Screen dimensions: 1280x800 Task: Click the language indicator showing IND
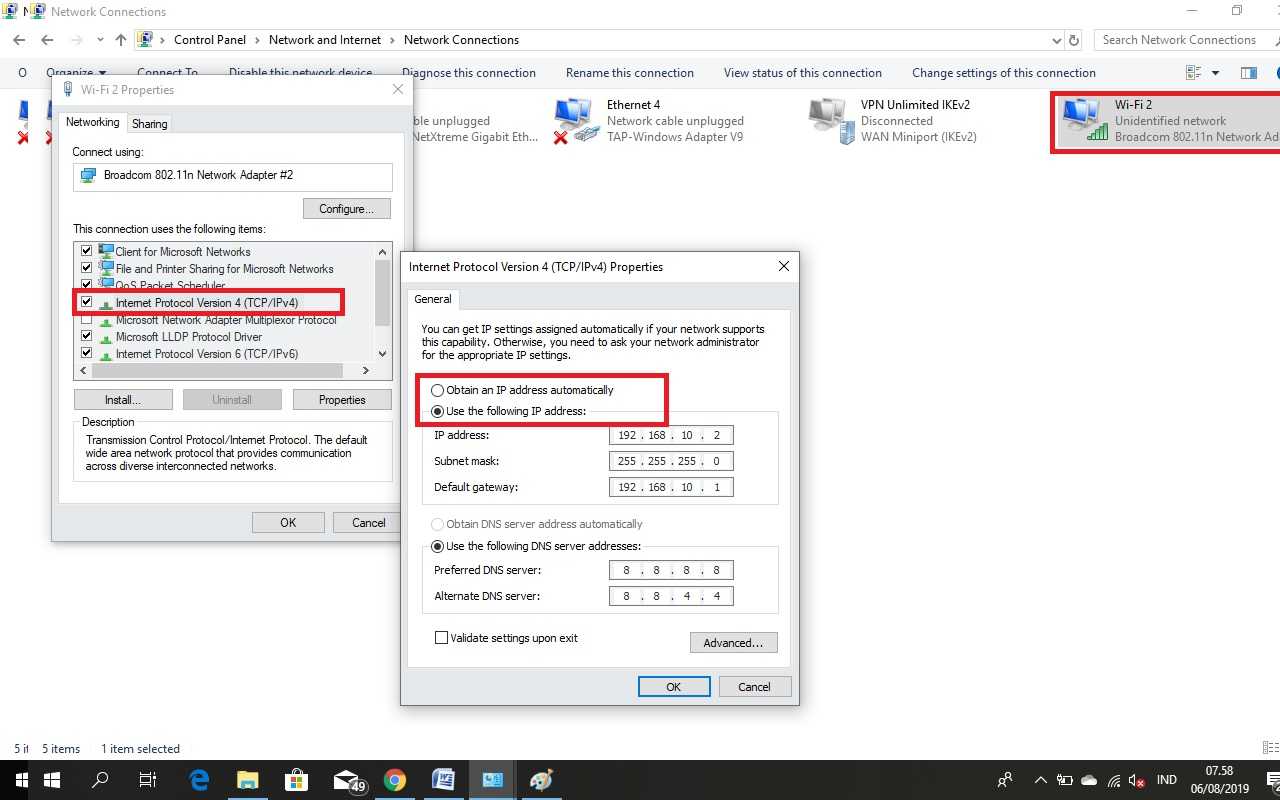click(x=1166, y=780)
